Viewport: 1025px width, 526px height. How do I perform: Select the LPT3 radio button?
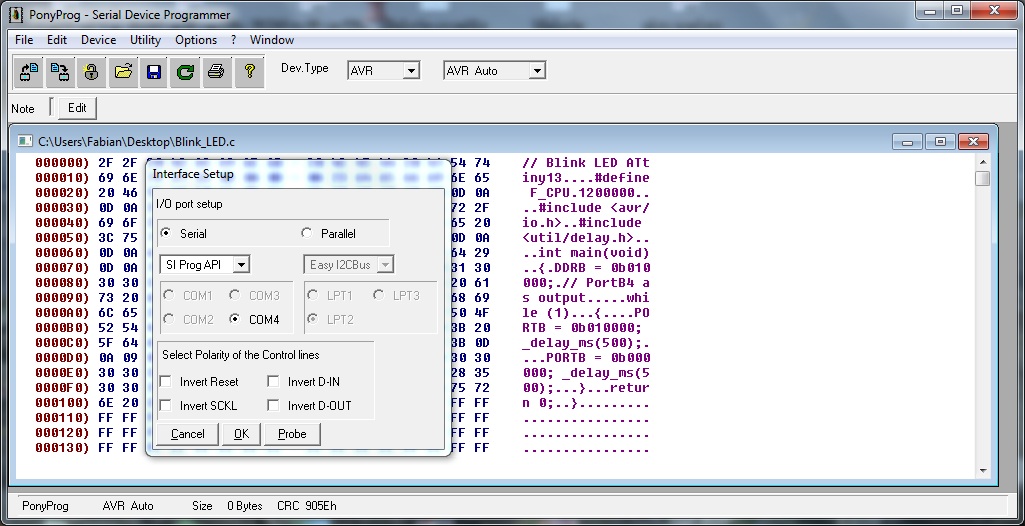(378, 295)
